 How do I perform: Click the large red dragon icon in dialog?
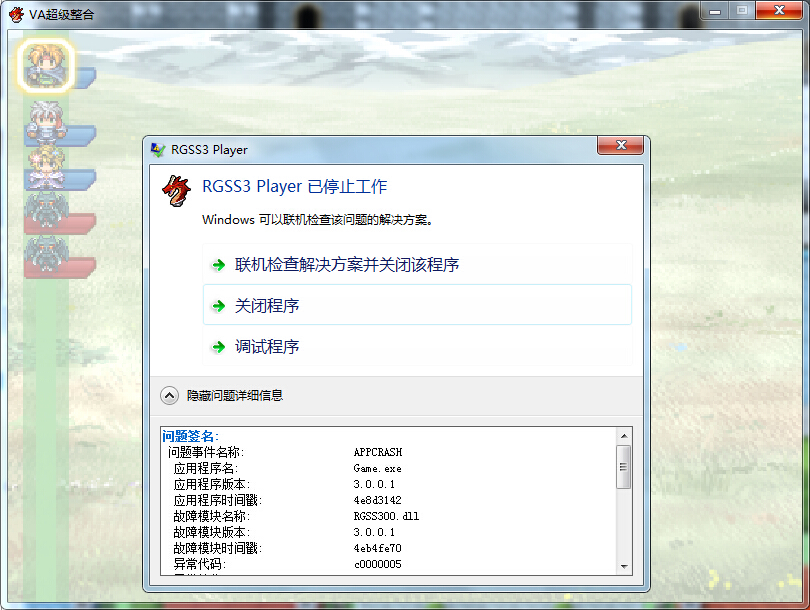point(177,191)
